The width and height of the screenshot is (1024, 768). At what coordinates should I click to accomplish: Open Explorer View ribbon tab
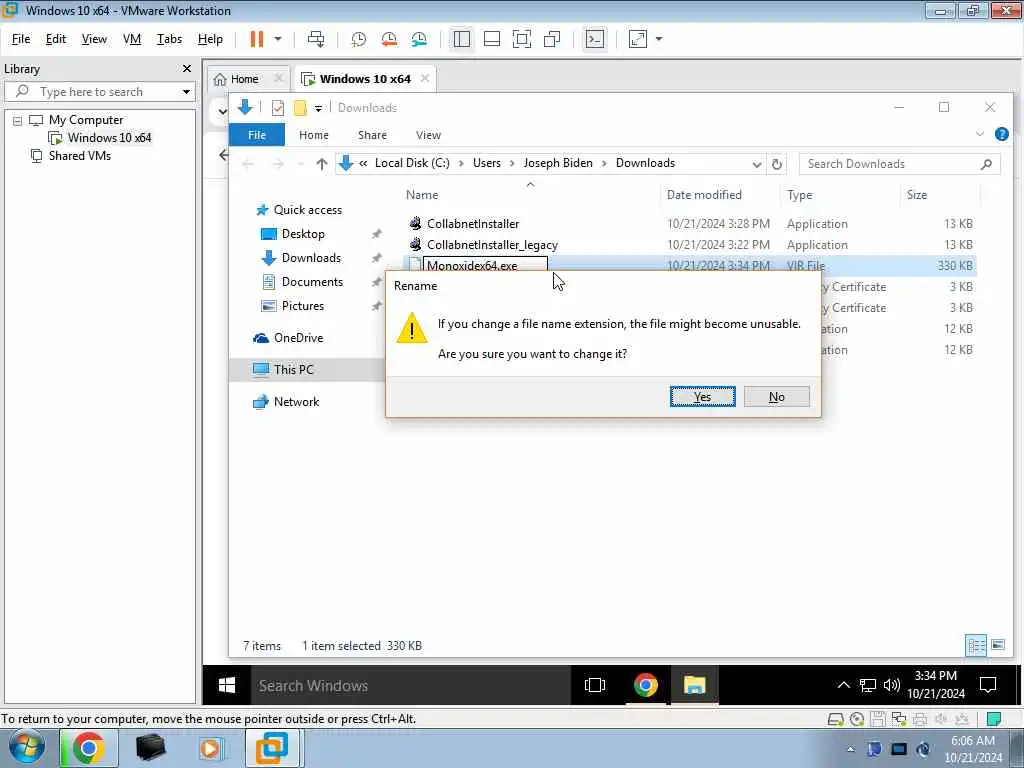[428, 135]
